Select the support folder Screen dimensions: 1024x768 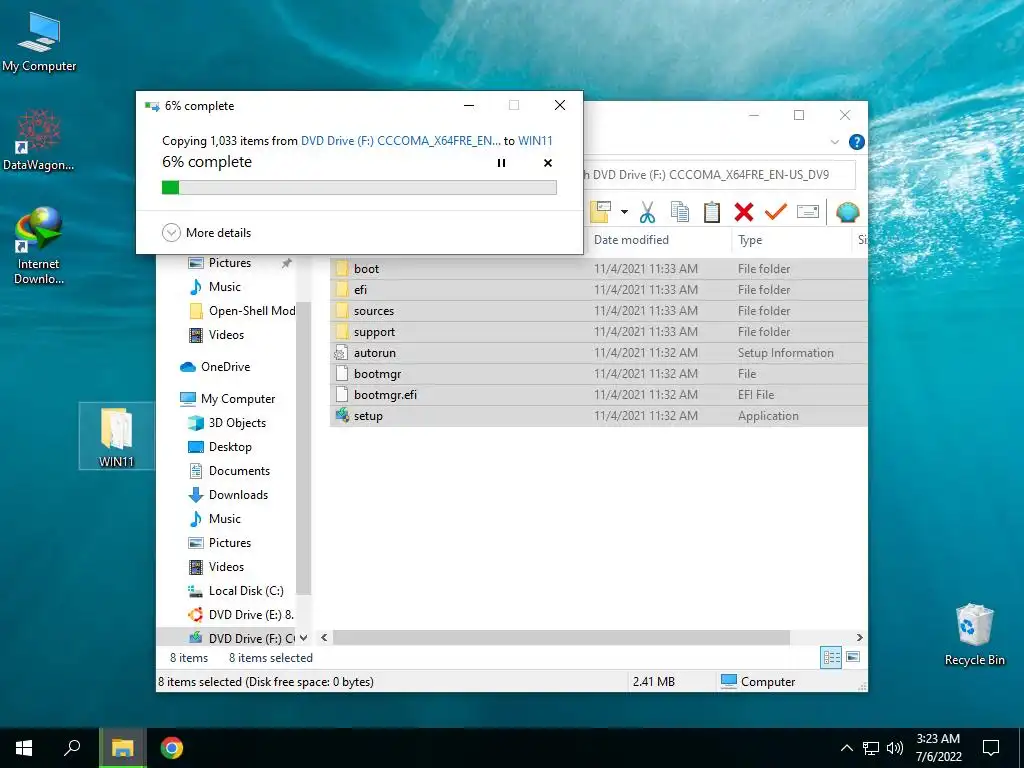pyautogui.click(x=598, y=332)
